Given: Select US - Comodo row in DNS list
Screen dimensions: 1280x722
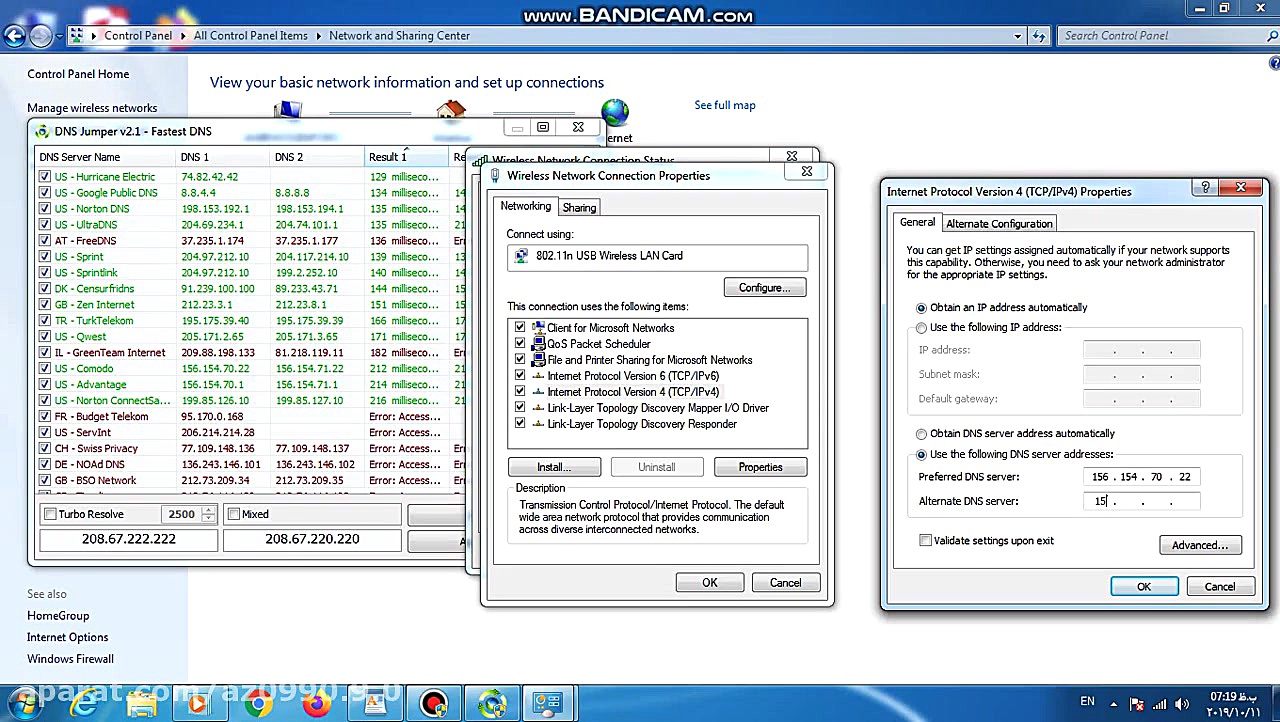Looking at the screenshot, I should point(250,369).
